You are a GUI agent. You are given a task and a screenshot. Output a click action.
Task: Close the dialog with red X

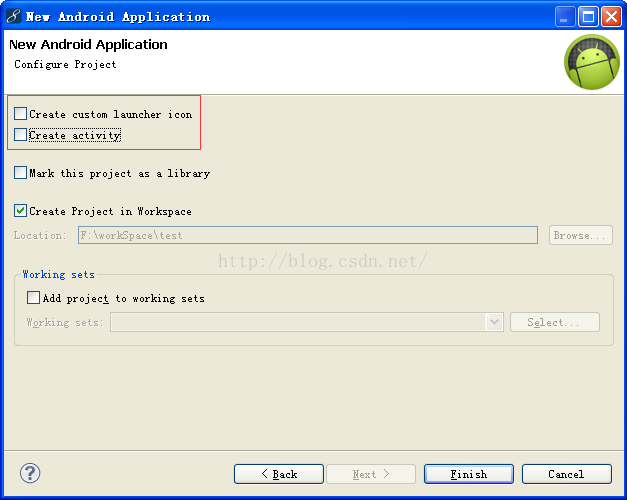click(611, 17)
